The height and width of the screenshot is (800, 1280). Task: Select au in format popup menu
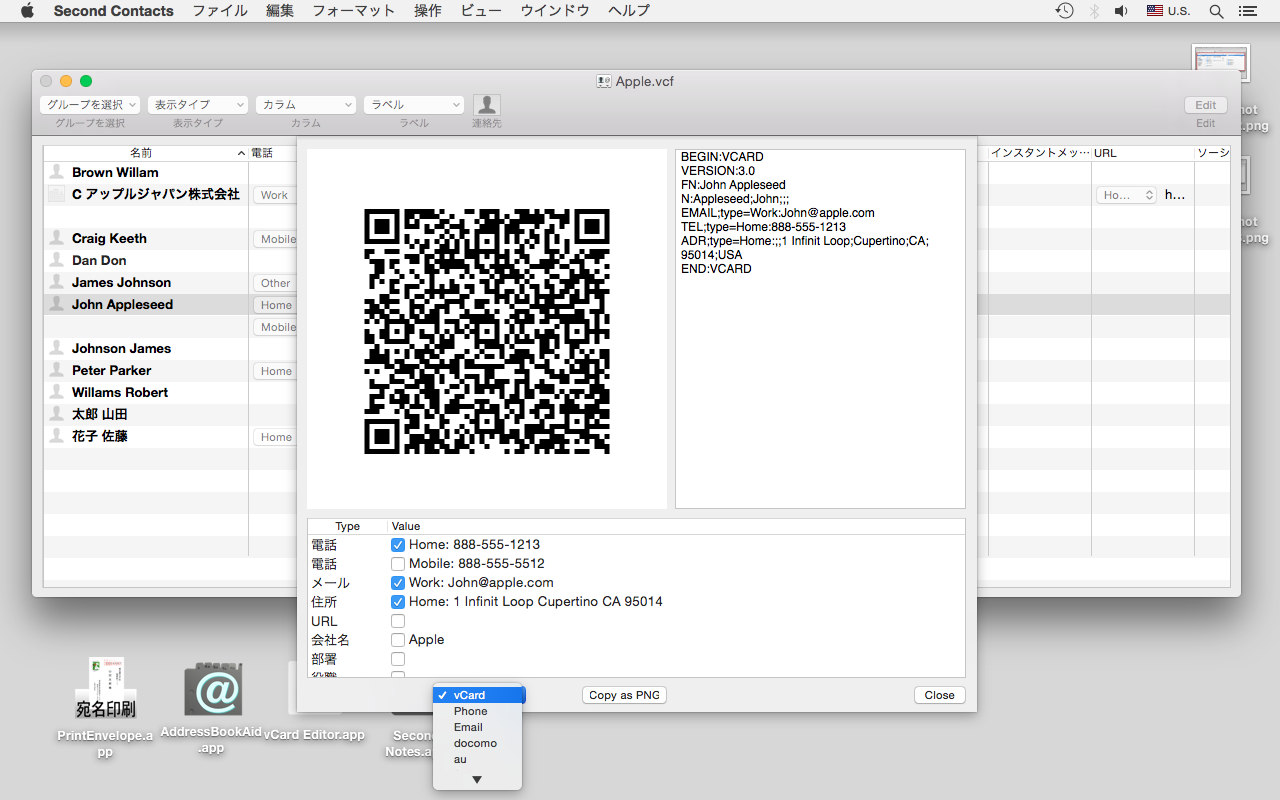point(478,759)
